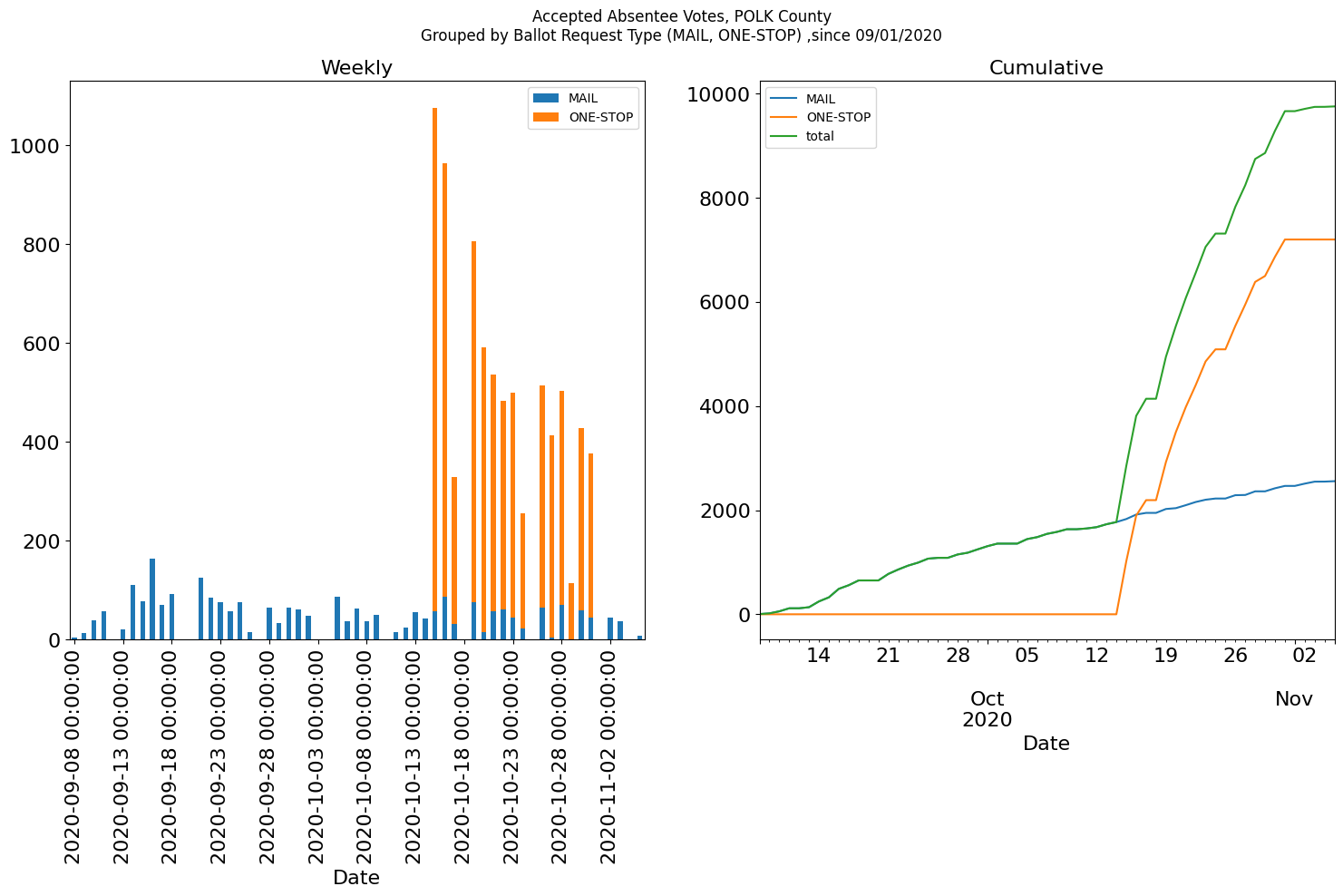Click the 'Date' axis label under Cumulative chart
The height and width of the screenshot is (896, 1343).
click(1046, 744)
